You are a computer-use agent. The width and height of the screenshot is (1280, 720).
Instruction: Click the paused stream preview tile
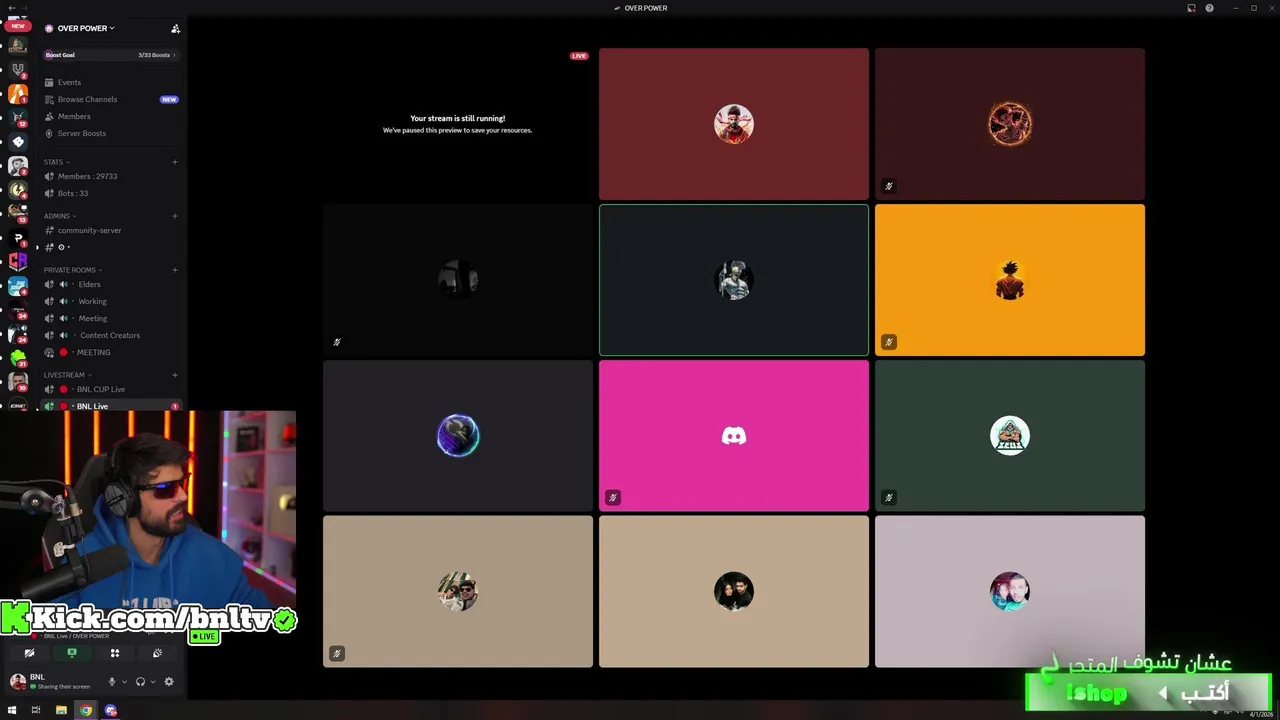[458, 124]
